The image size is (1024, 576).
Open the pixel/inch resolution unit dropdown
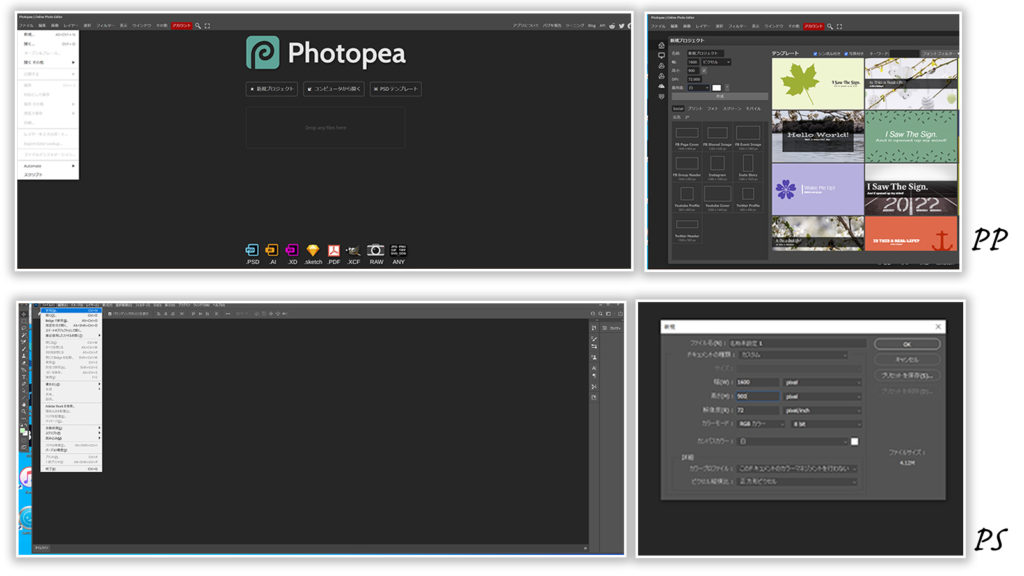click(822, 410)
